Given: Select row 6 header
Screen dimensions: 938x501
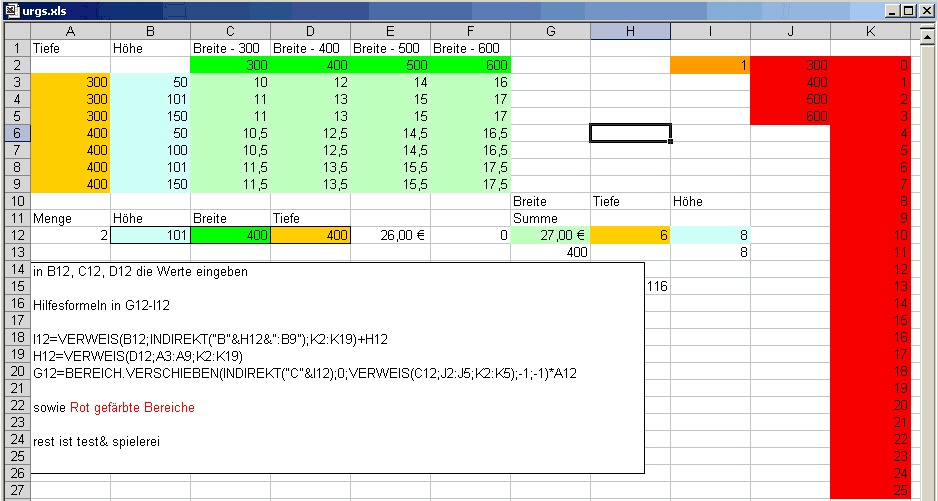Looking at the screenshot, I should tap(17, 133).
